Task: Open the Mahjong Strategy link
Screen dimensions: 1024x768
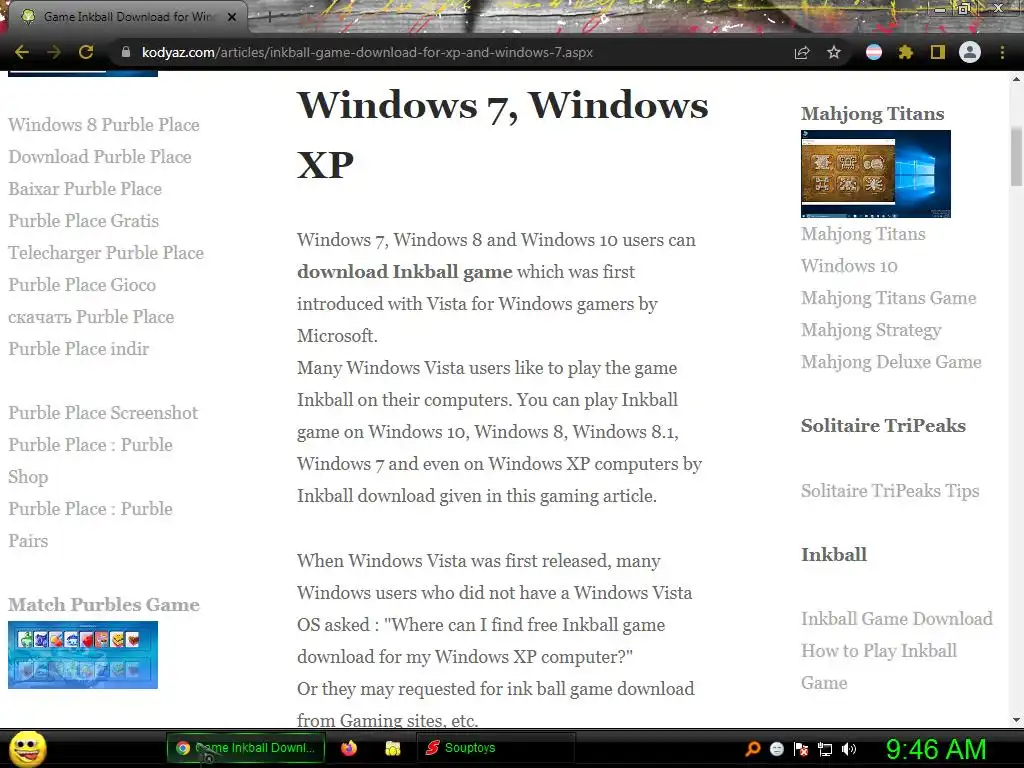Action: click(x=871, y=330)
